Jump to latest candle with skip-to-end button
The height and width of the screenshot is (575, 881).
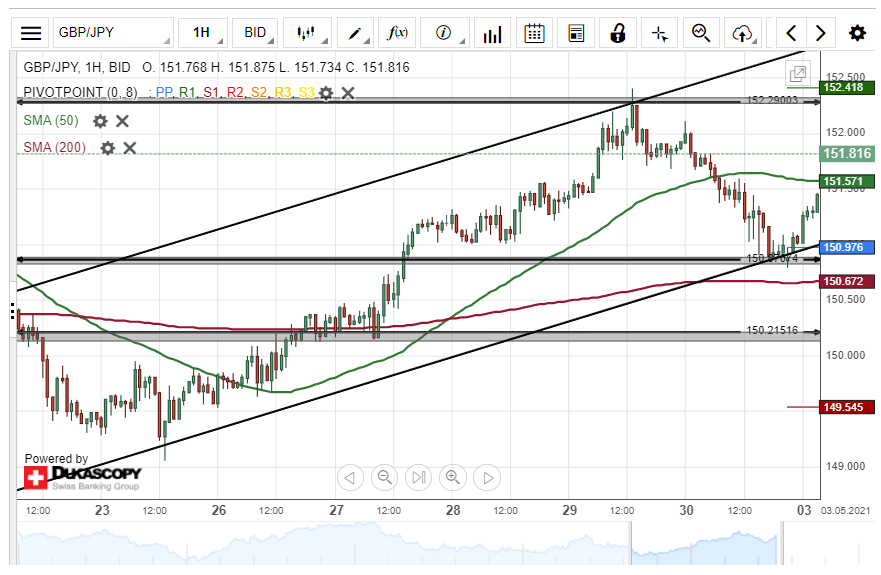coord(418,477)
